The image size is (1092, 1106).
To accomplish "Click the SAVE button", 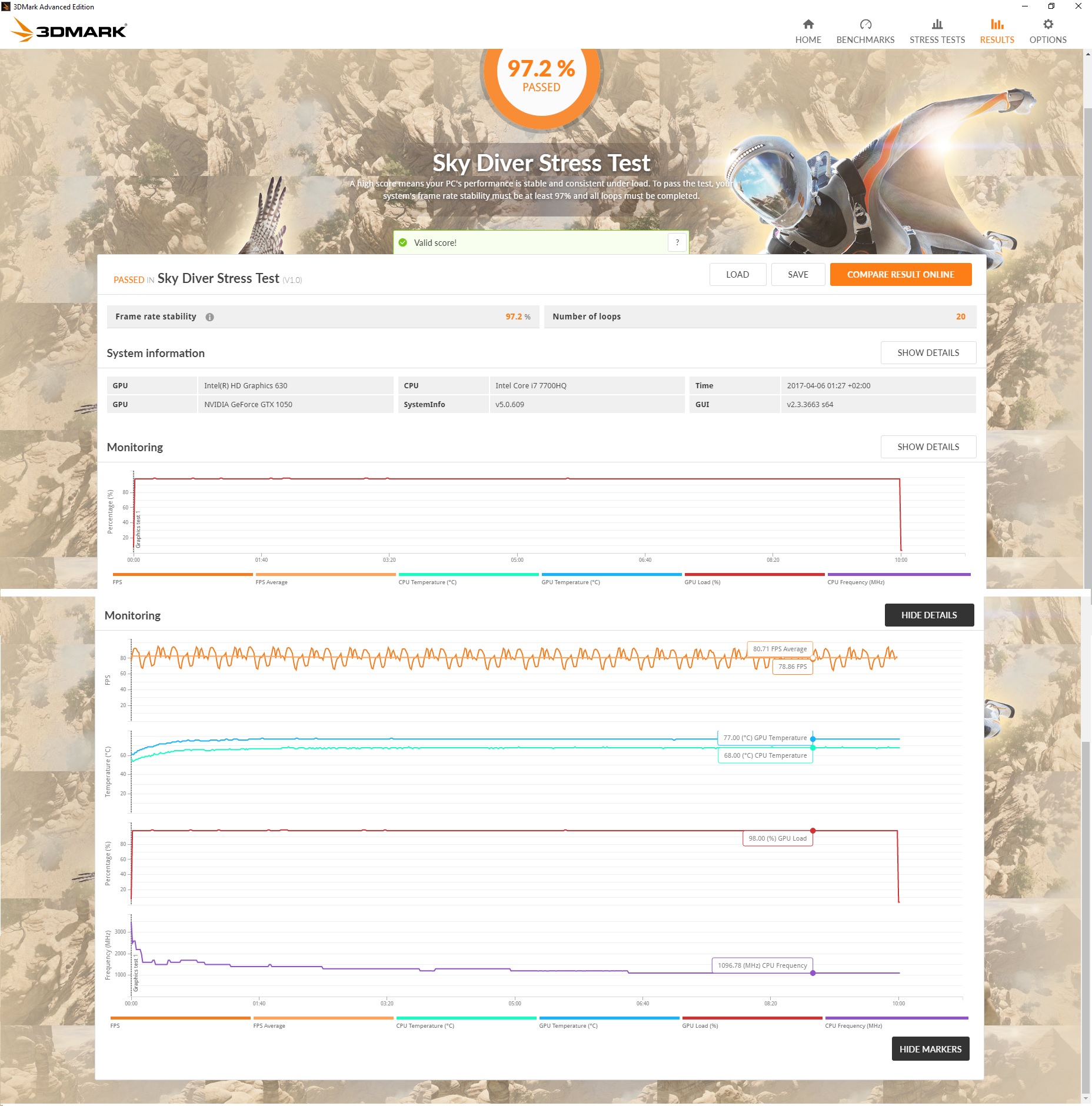I will [x=798, y=275].
